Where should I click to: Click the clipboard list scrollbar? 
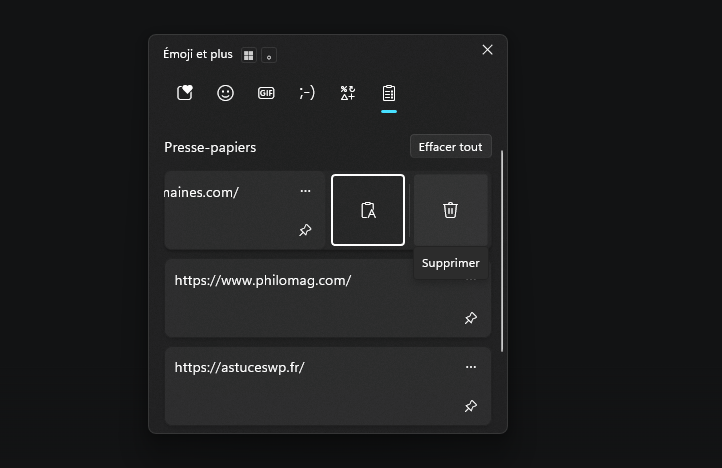point(502,251)
